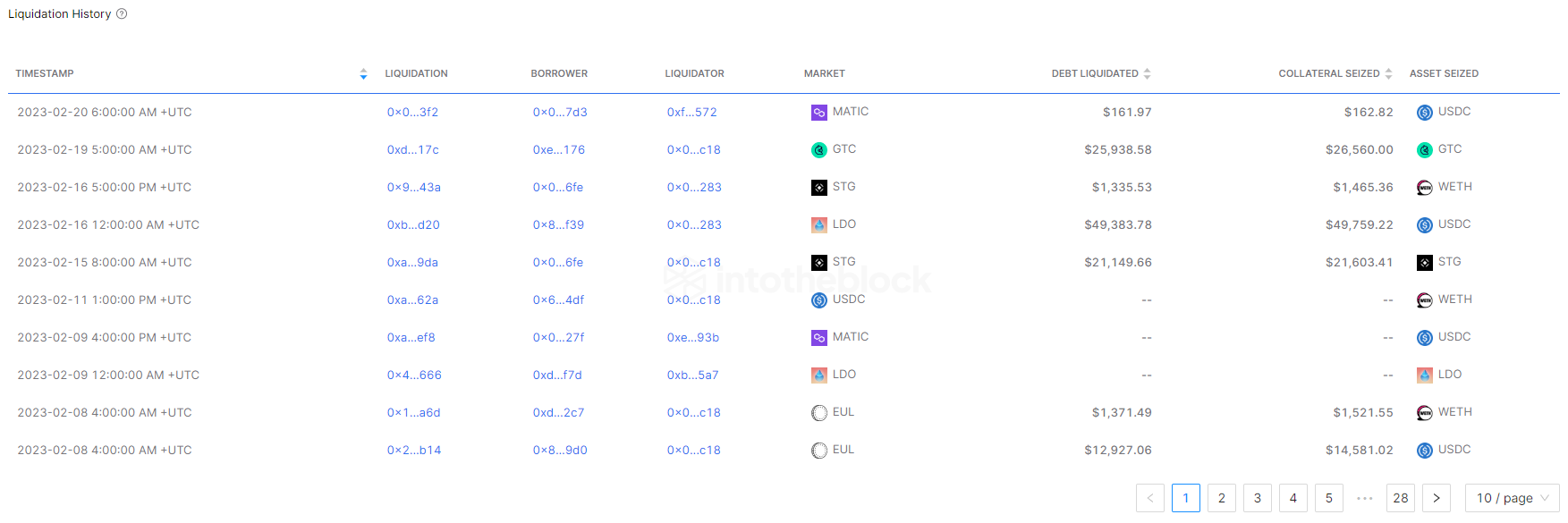Sort by Debt Liquidated column
The height and width of the screenshot is (523, 1568).
pos(1147,74)
